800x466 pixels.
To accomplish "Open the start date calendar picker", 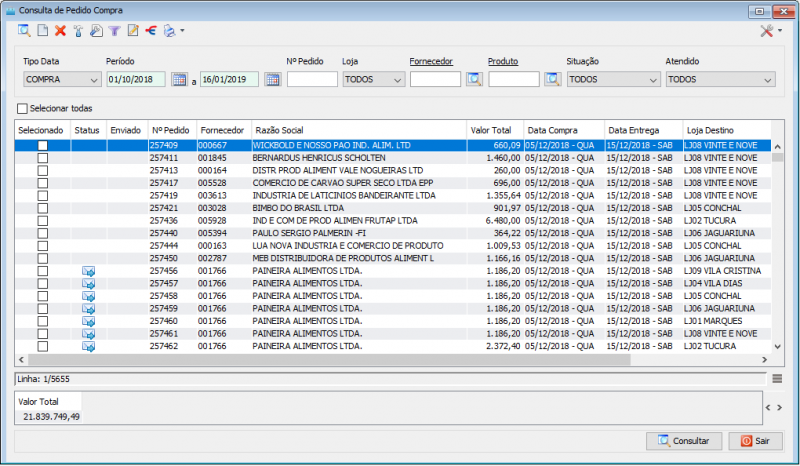I will click(x=179, y=79).
